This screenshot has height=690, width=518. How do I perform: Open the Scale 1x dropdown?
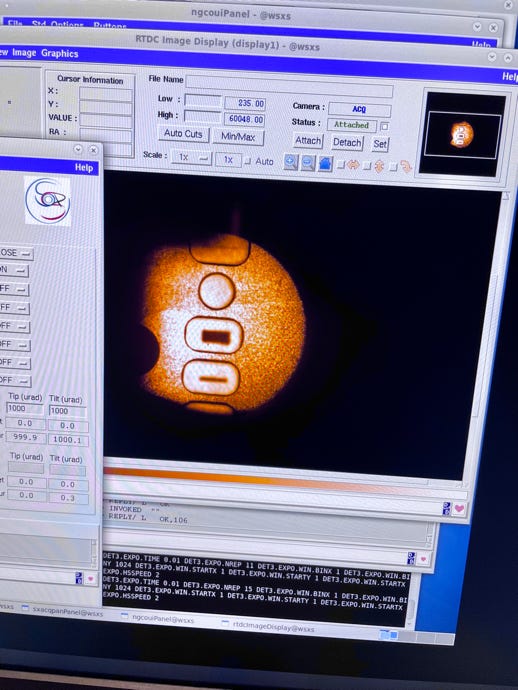click(191, 158)
